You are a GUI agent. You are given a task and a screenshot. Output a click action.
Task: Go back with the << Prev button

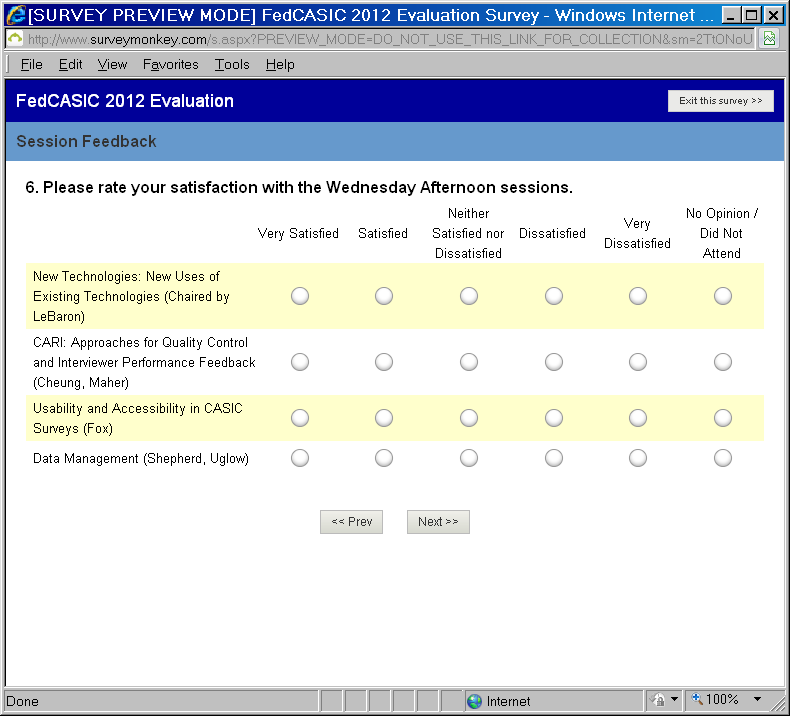click(x=351, y=522)
